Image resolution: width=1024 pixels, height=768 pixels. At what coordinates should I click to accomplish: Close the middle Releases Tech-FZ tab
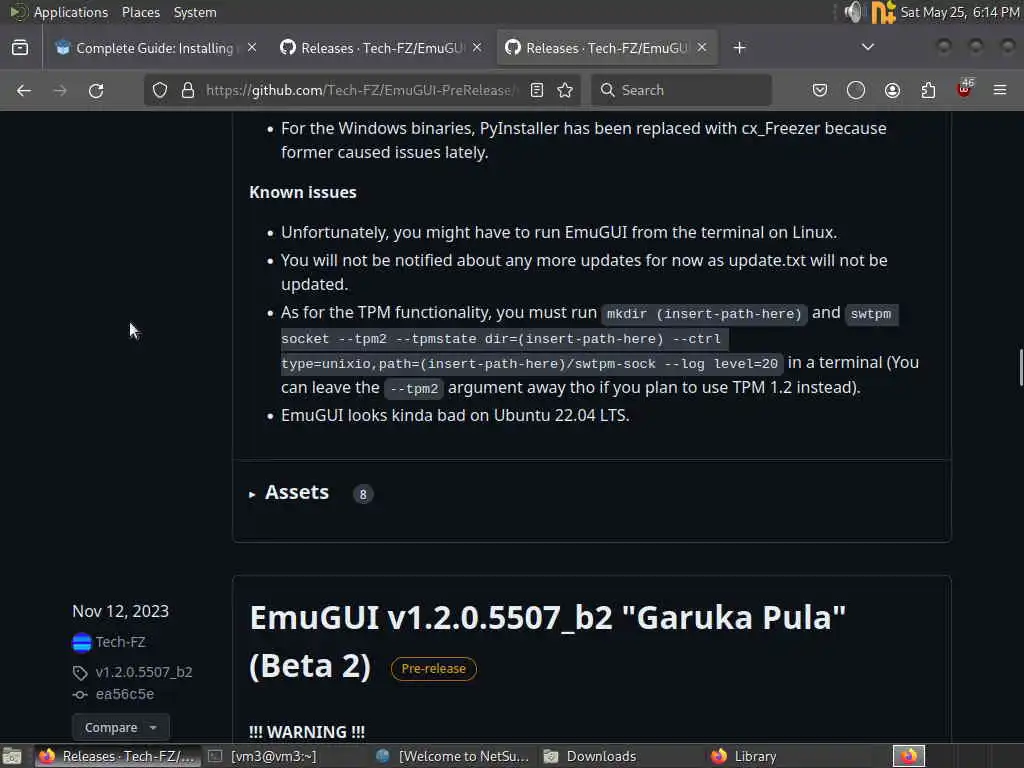click(477, 48)
